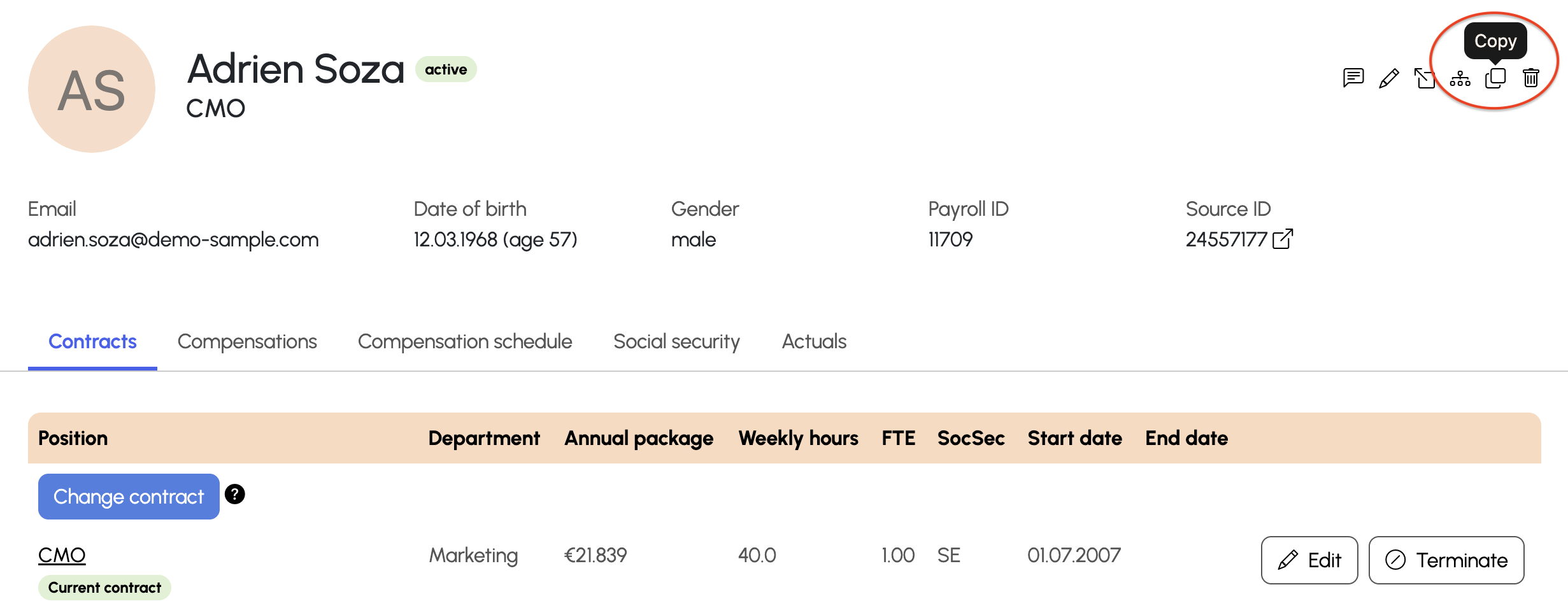Screen dimensions: 1568x615
Task: Open the org chart hierarchy icon
Action: click(1460, 79)
